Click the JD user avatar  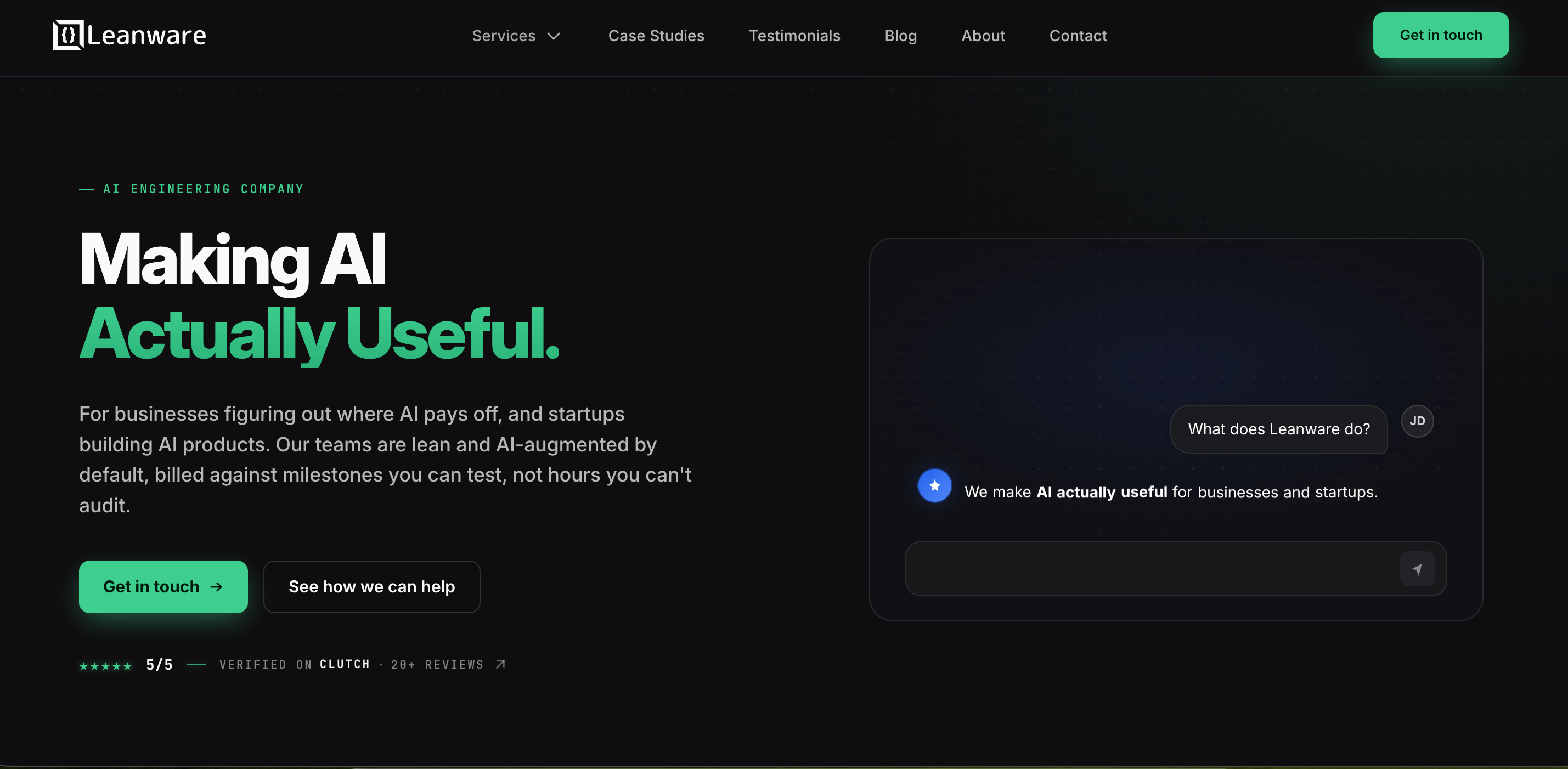tap(1417, 421)
